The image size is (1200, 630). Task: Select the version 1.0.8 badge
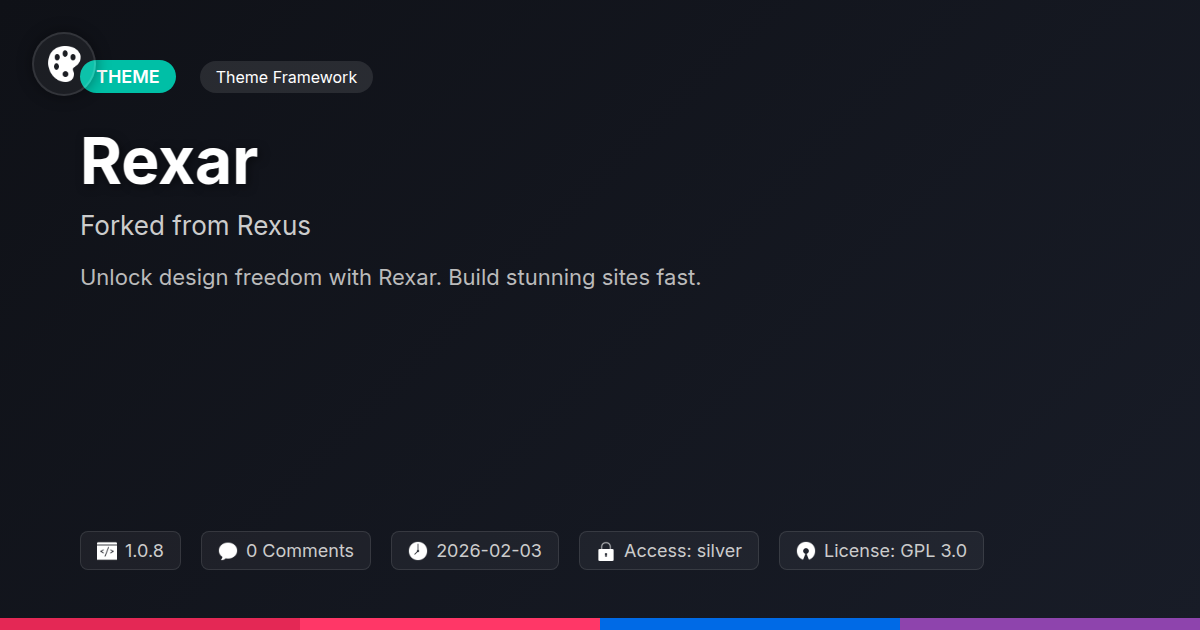130,551
